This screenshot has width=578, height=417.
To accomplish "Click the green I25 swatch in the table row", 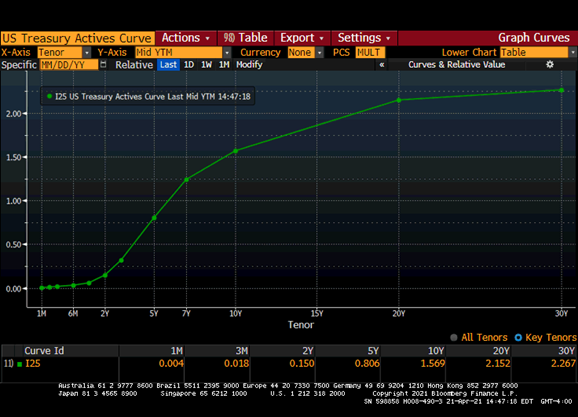I will point(20,364).
